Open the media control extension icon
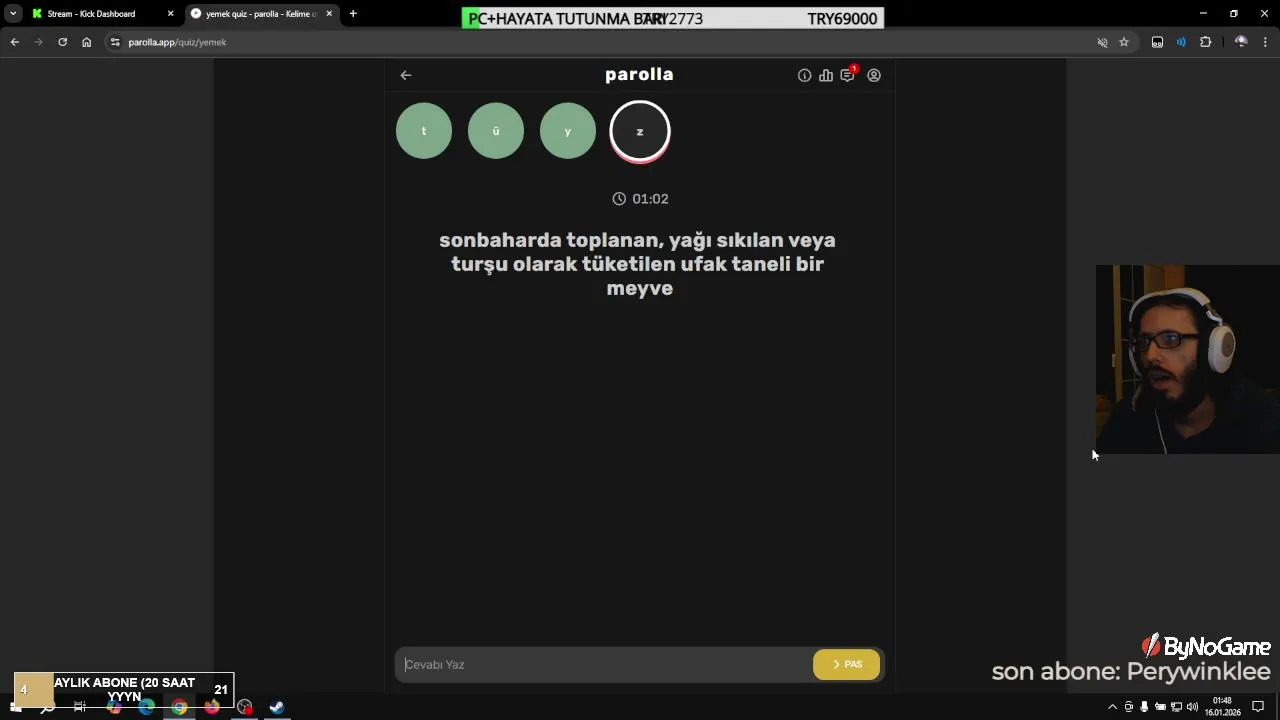This screenshot has height=720, width=1280. point(1157,42)
